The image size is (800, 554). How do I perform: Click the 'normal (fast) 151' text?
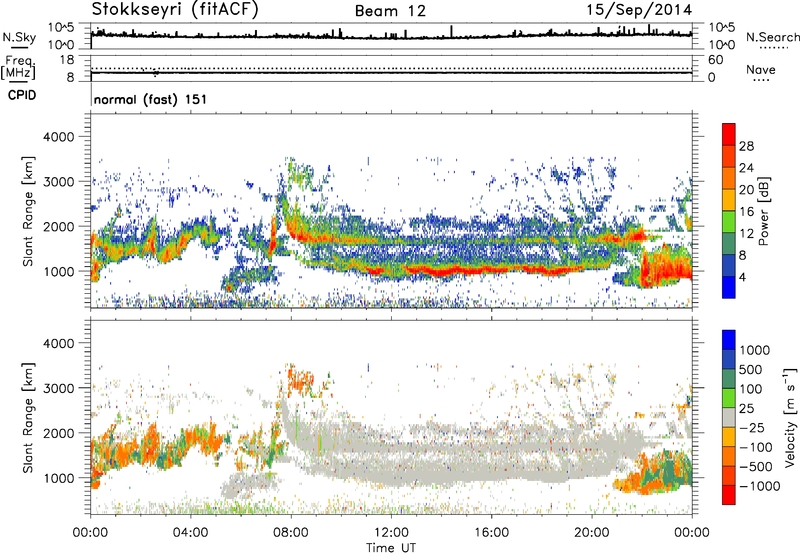tap(151, 99)
